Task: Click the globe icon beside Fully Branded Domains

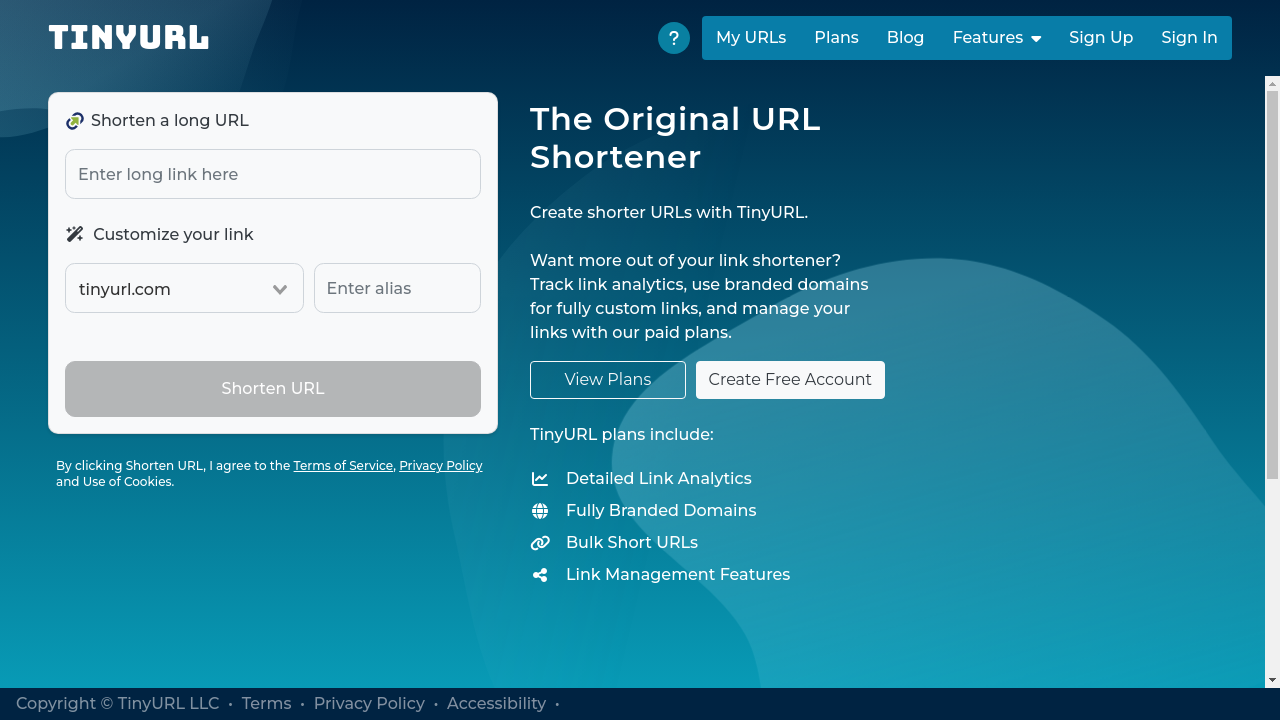Action: coord(540,510)
